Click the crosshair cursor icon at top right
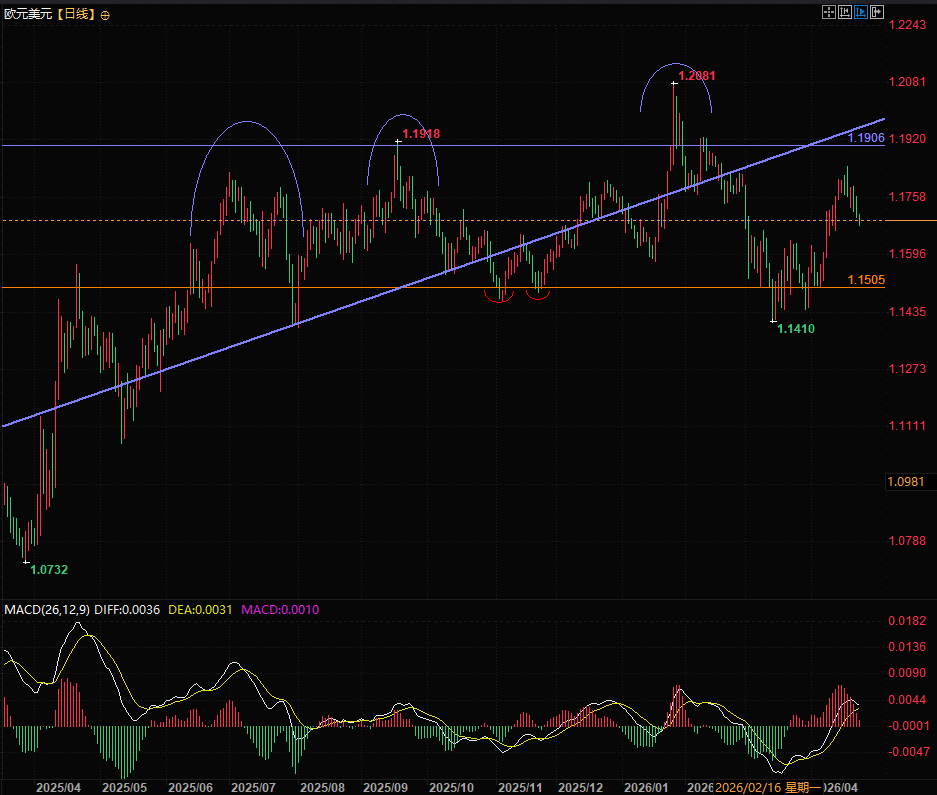 829,12
